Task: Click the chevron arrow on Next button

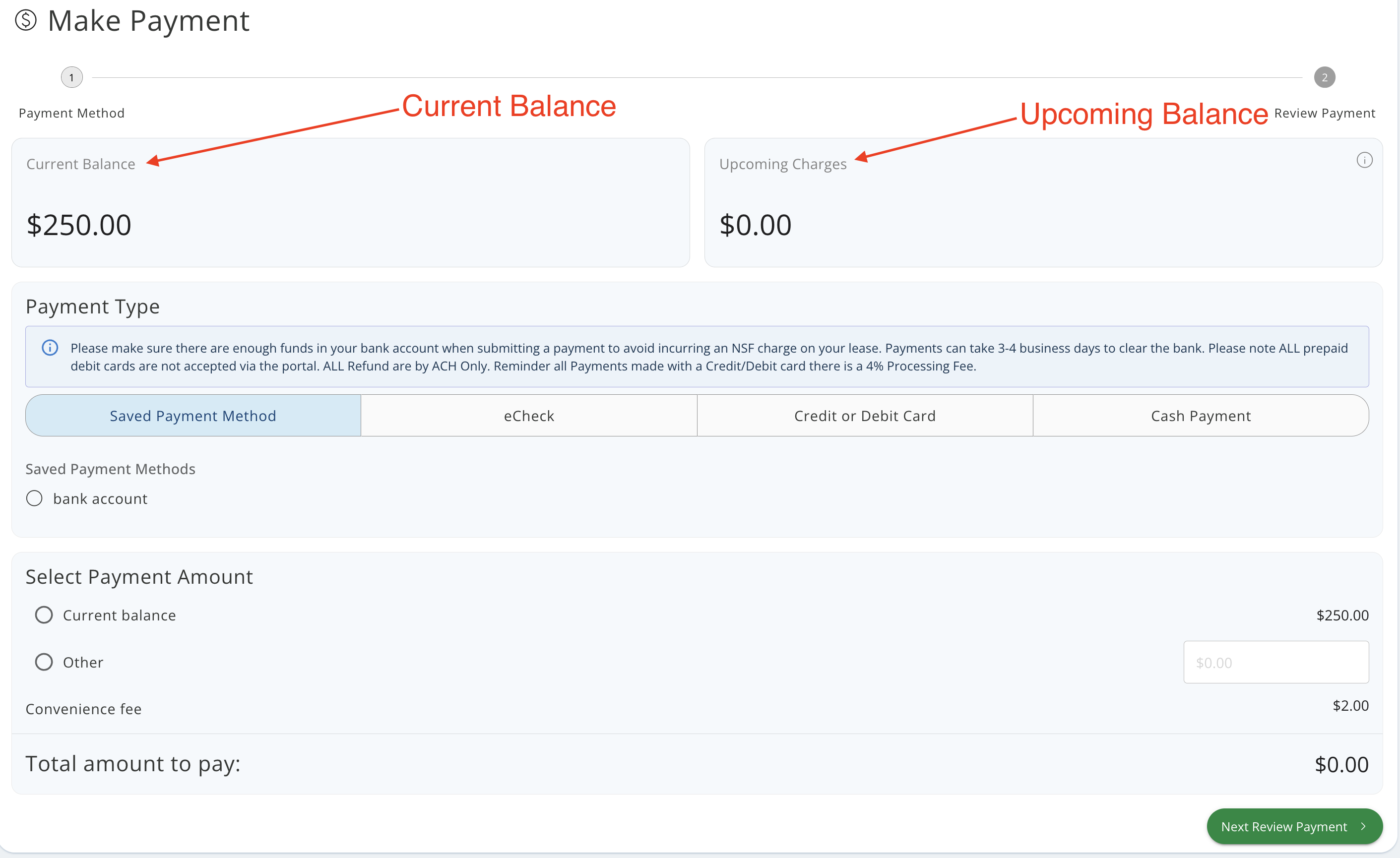Action: click(x=1363, y=826)
